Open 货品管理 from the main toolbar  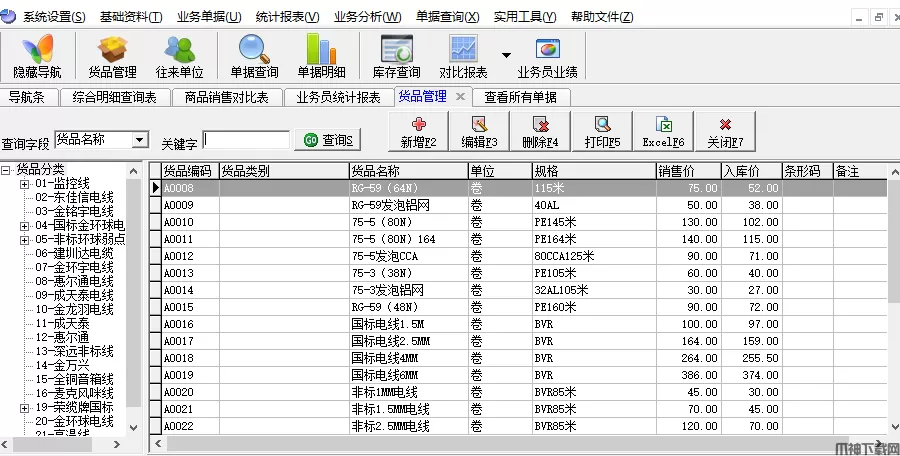tap(112, 56)
